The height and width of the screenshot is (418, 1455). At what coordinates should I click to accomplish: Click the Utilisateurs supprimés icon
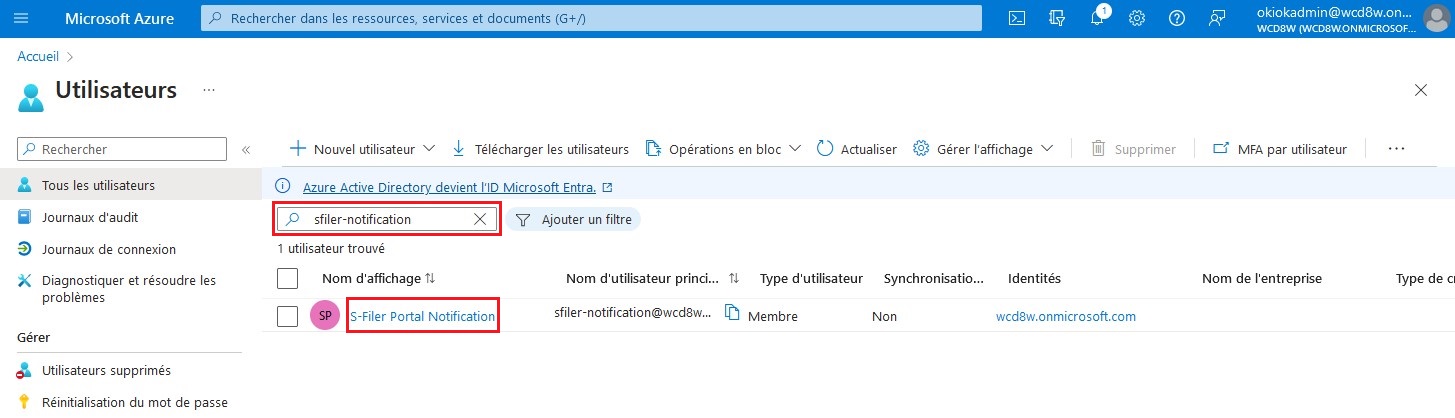pos(25,370)
